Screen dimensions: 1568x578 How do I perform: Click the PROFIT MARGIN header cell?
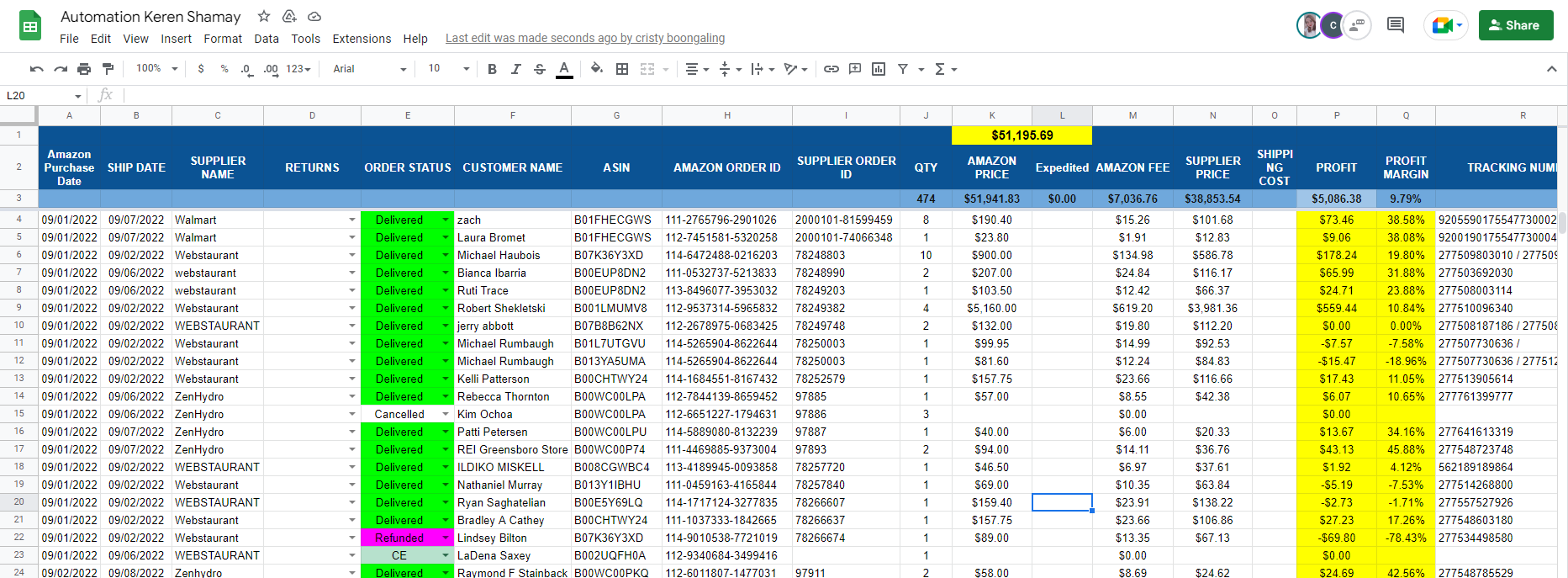click(x=1406, y=167)
